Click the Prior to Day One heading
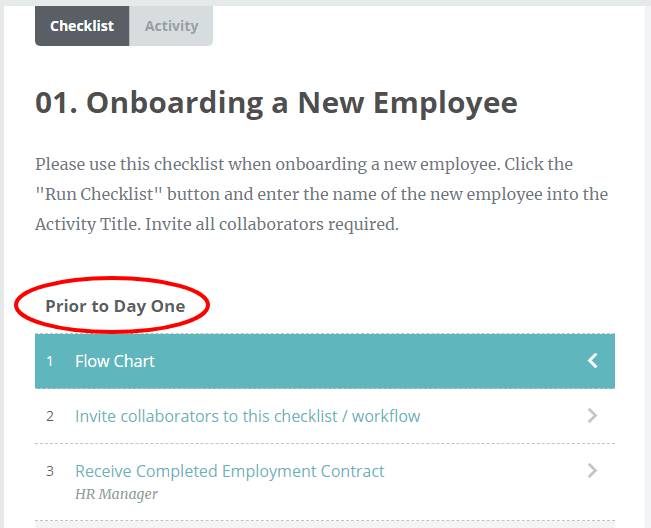651x528 pixels. point(115,306)
